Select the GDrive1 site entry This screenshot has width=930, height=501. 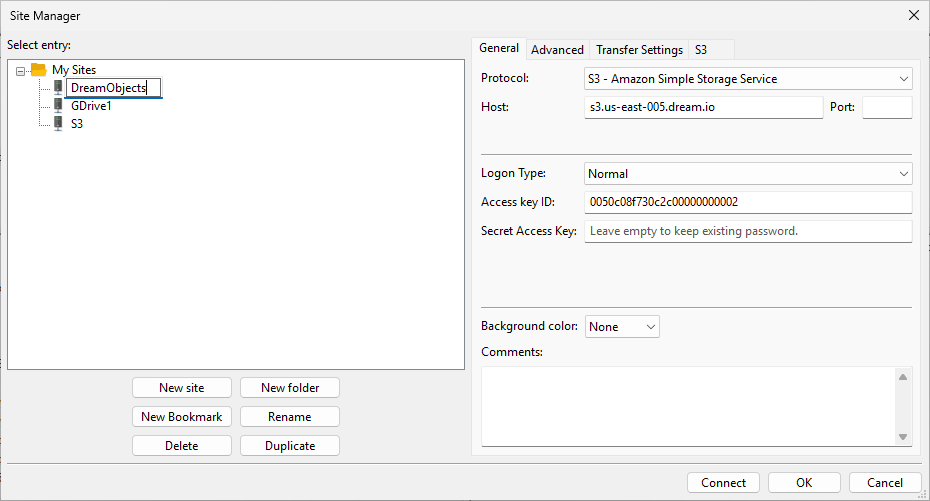[91, 106]
